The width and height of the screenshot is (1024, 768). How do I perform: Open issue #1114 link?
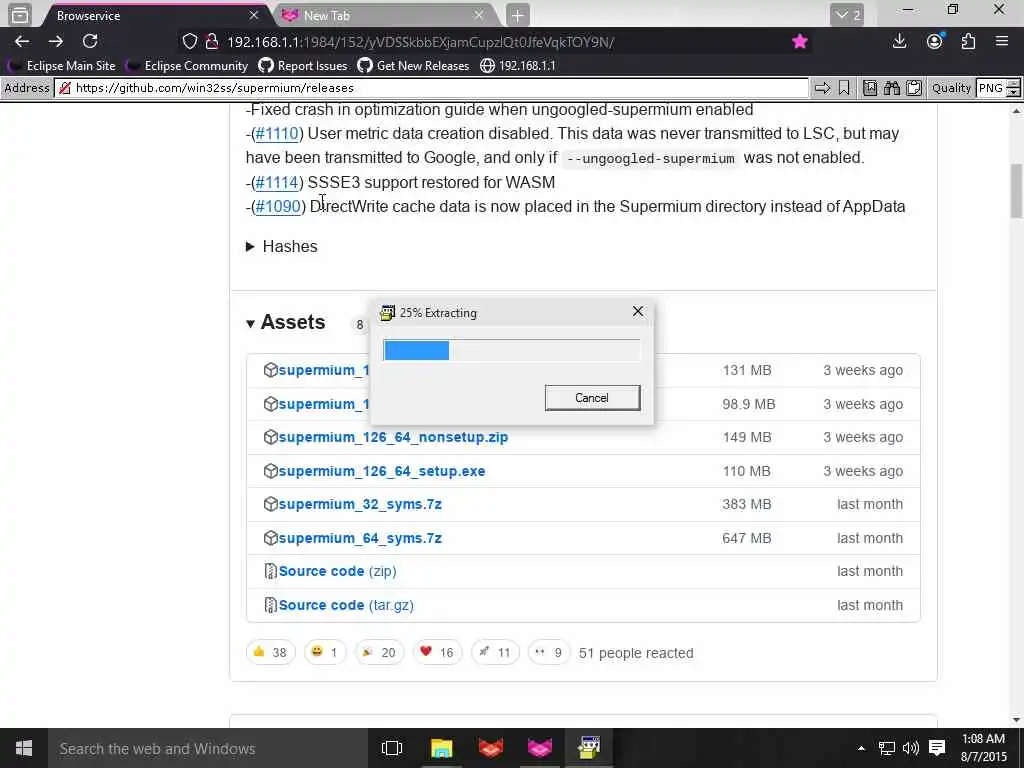(x=277, y=182)
